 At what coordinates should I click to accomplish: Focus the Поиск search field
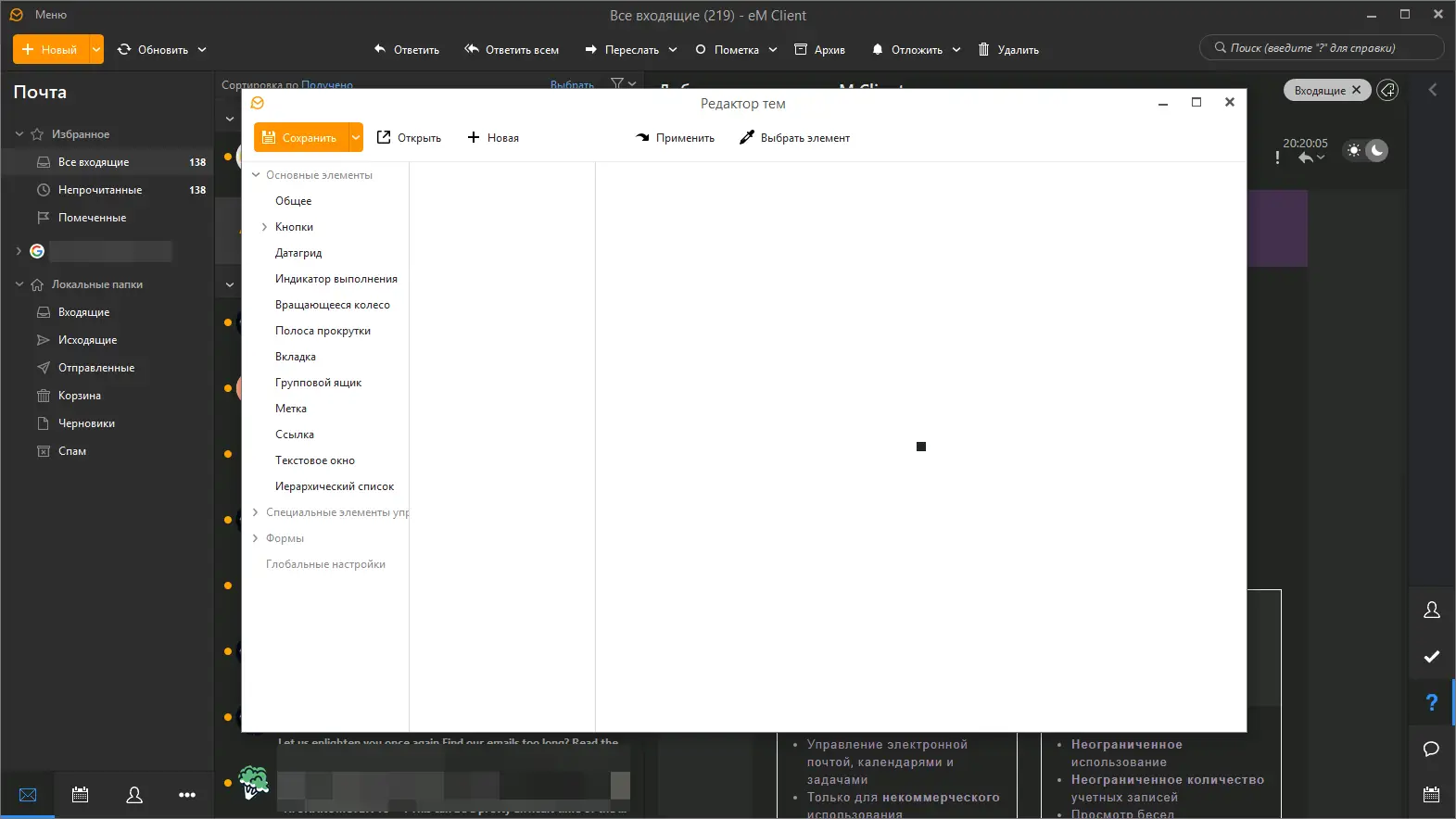pos(1322,48)
